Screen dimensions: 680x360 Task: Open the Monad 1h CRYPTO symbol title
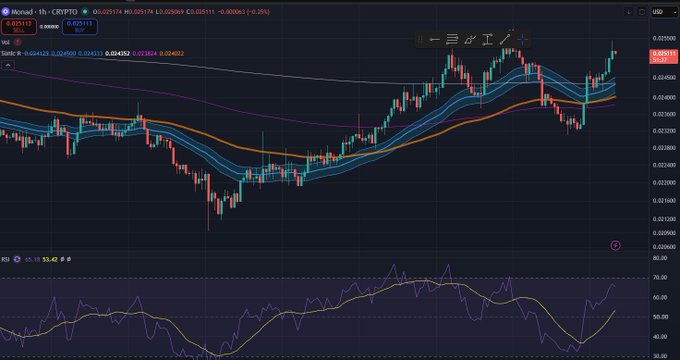pos(44,12)
